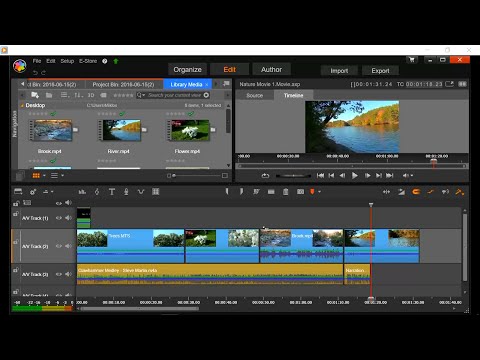The image size is (480, 360).
Task: Add a marker with the orange marker icon
Action: 312,192
